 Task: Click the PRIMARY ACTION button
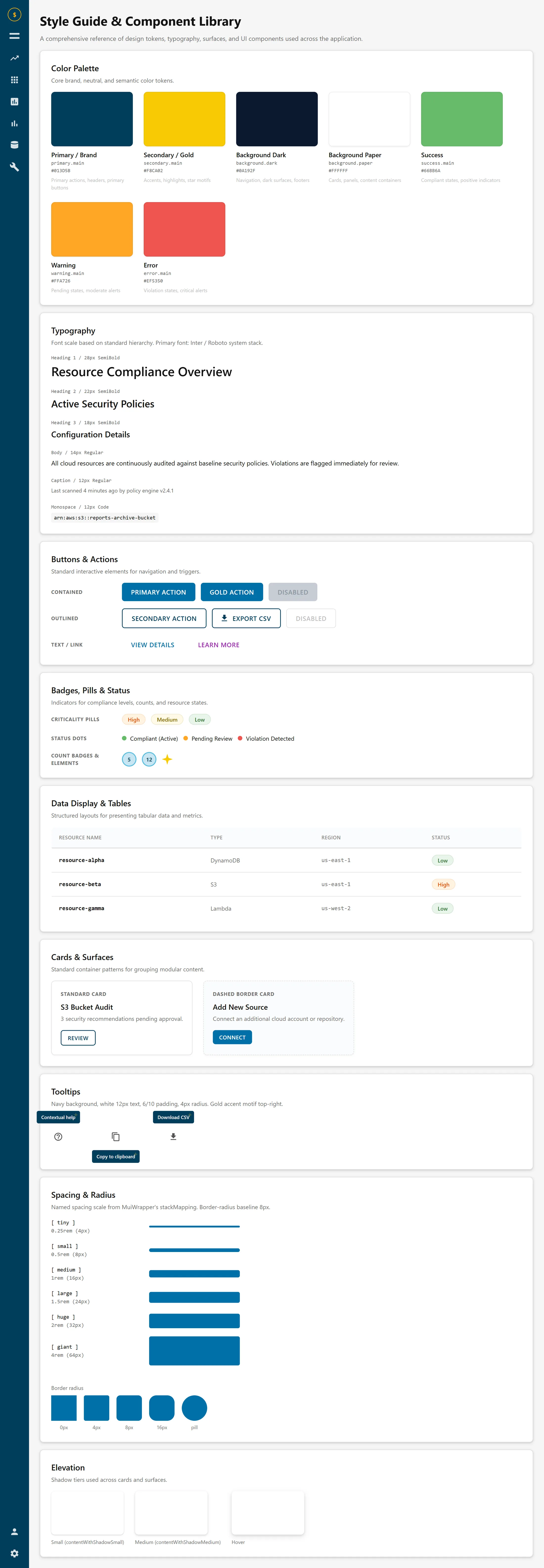pyautogui.click(x=158, y=592)
